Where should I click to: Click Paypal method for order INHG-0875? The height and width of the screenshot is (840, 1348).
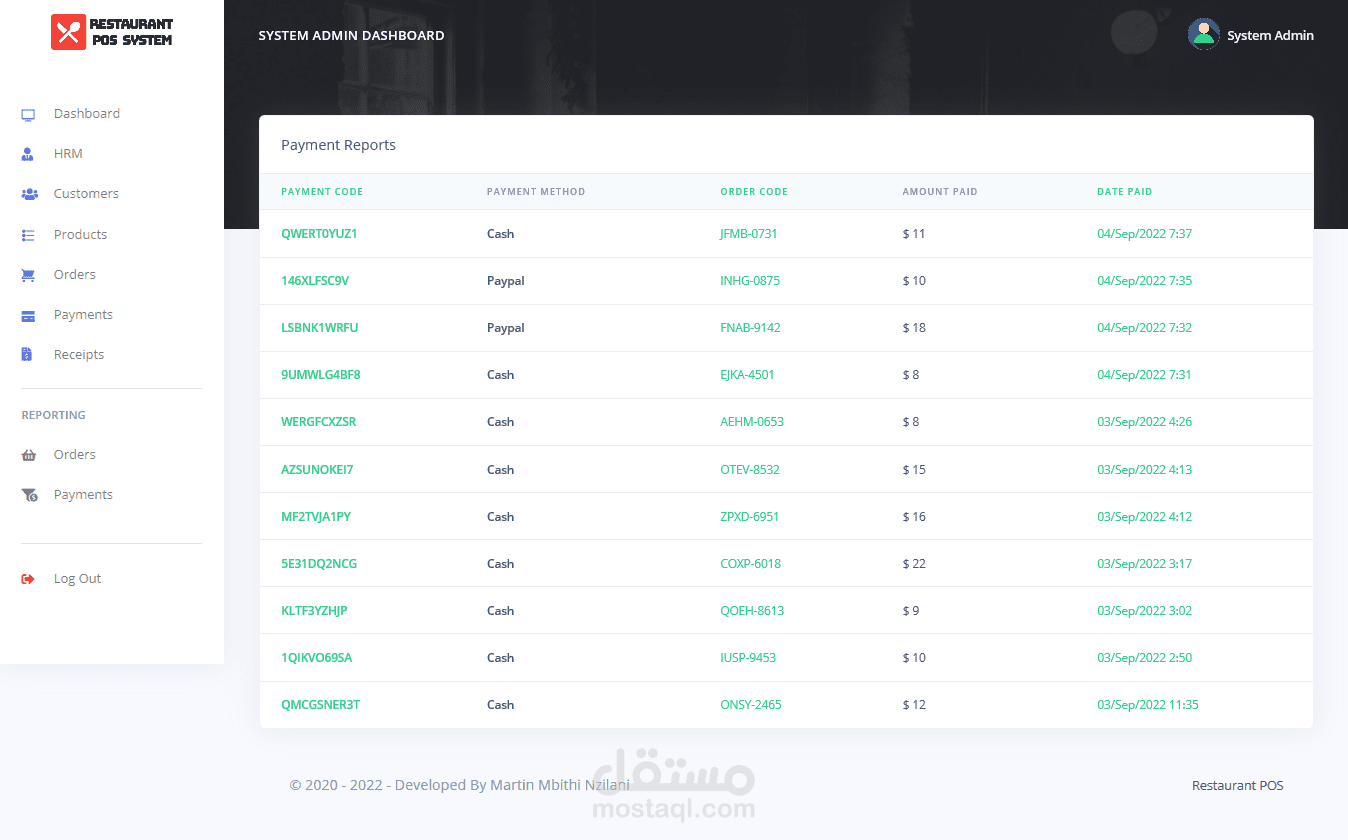pos(505,281)
